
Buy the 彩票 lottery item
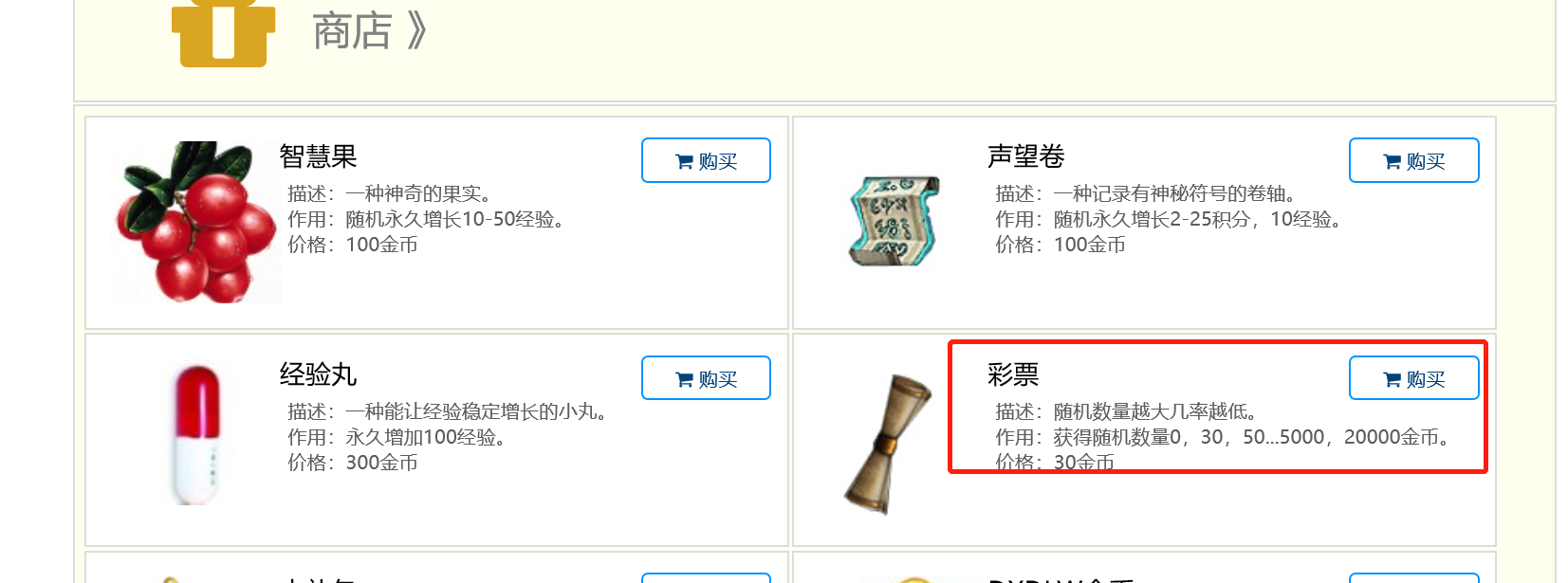pyautogui.click(x=1413, y=378)
